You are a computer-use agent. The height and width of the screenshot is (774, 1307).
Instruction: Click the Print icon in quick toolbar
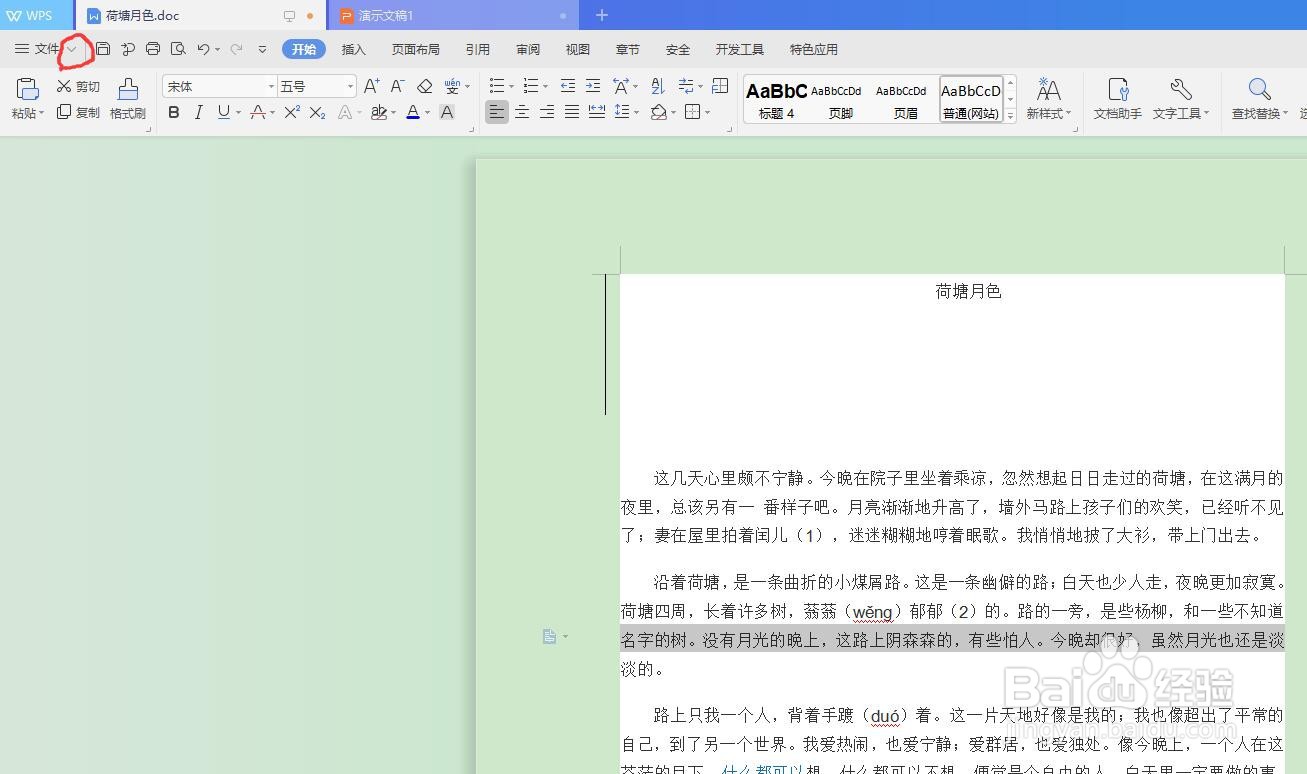pos(153,49)
